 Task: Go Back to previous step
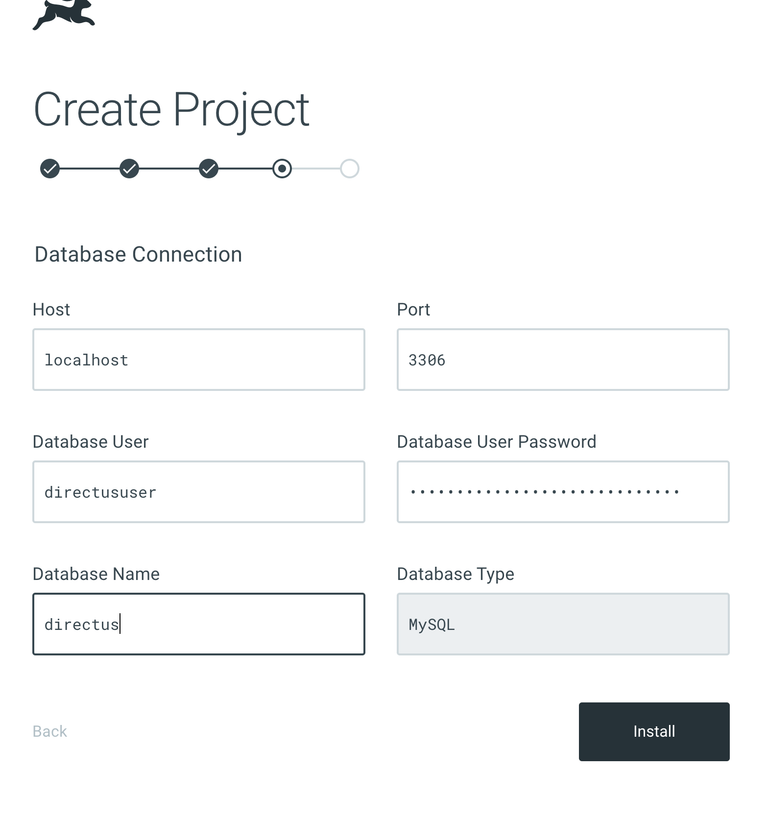[49, 731]
